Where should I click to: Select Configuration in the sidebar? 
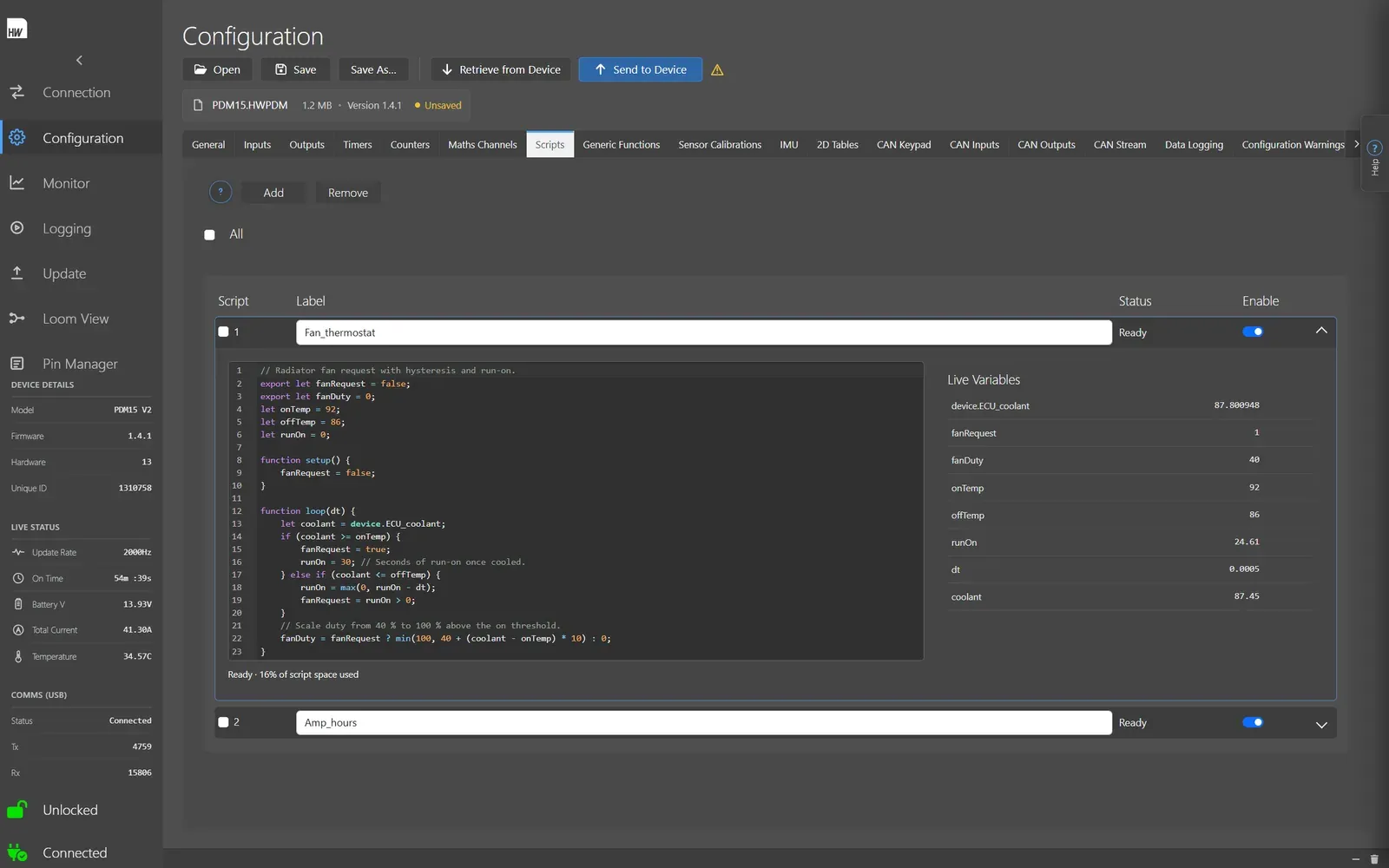pos(81,138)
